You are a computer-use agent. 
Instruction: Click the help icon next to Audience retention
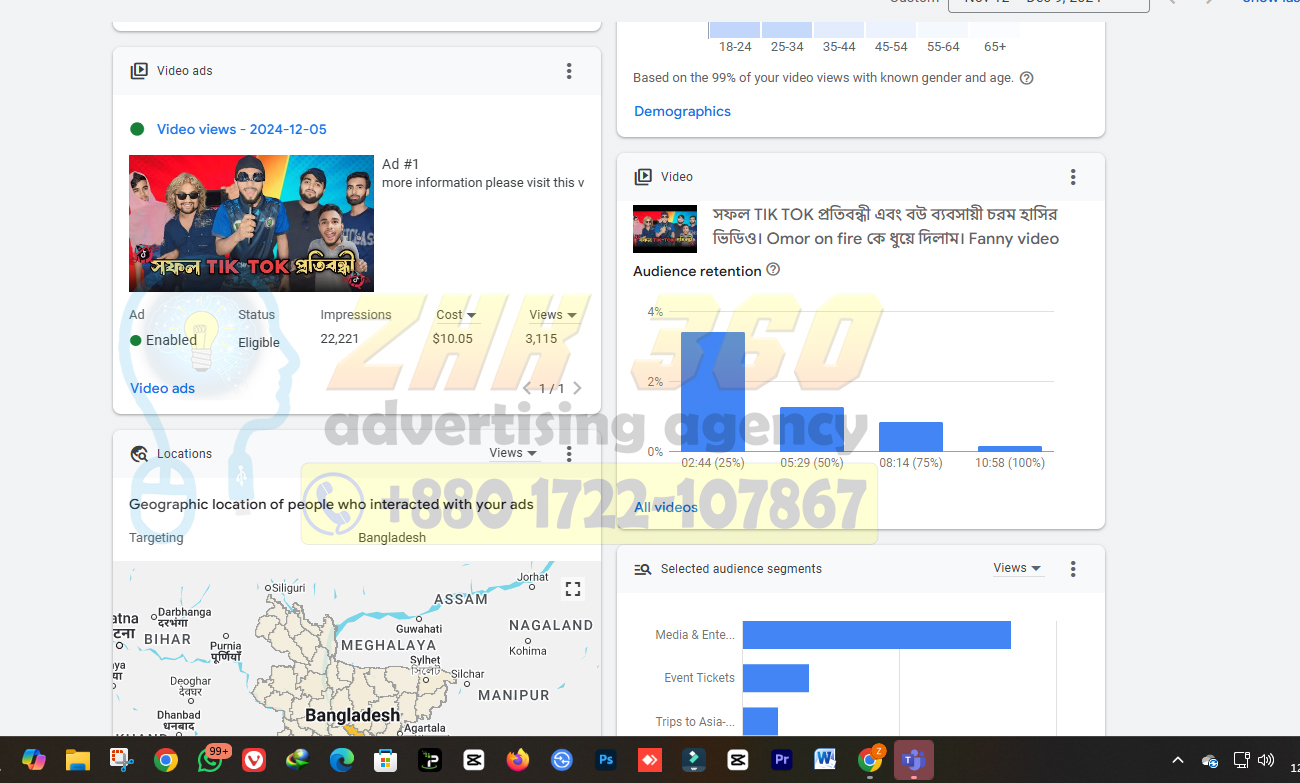click(x=773, y=270)
